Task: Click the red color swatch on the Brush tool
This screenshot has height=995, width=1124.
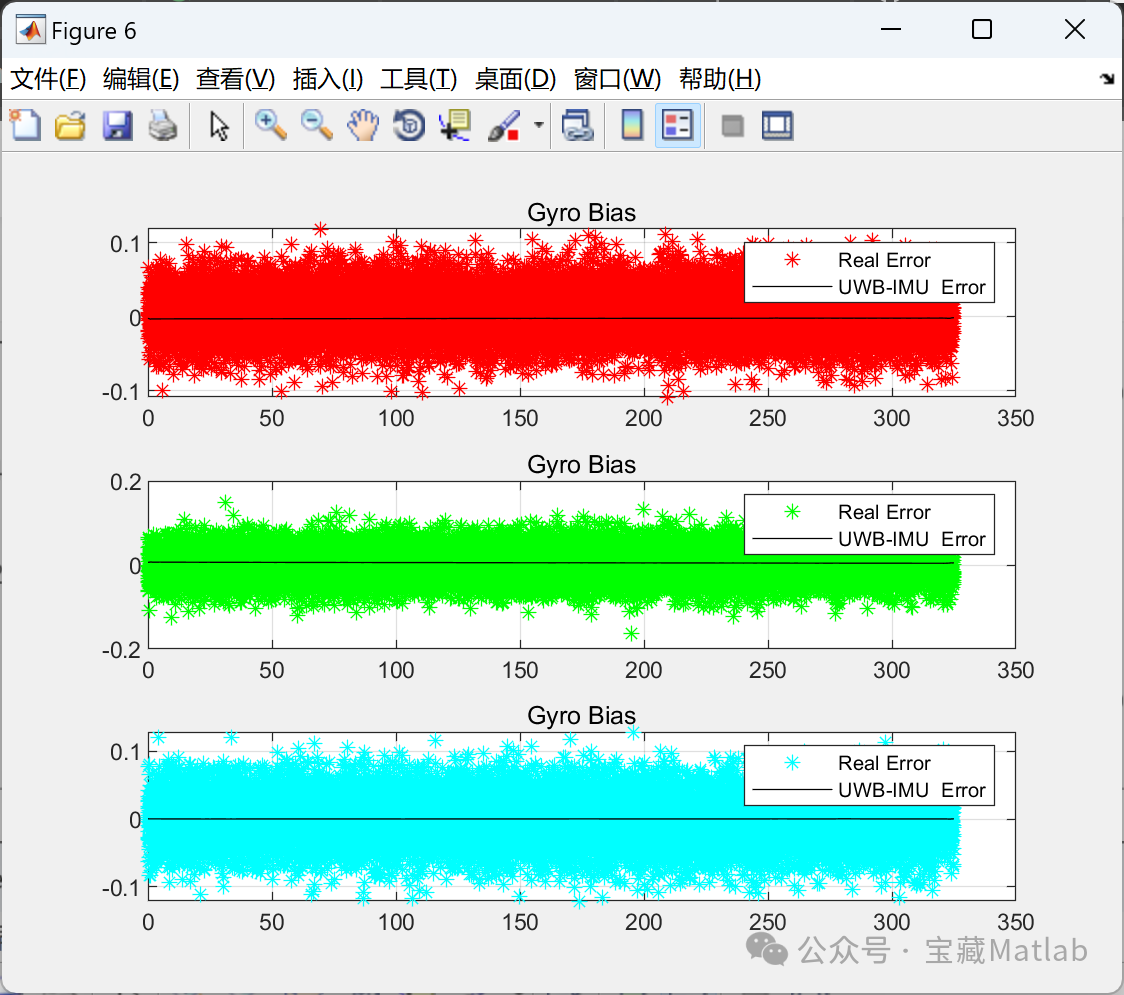Action: (x=512, y=134)
